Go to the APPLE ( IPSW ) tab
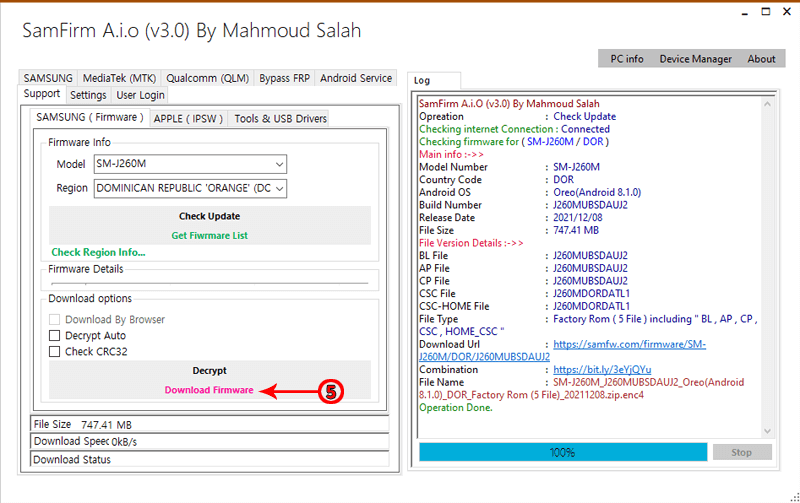 point(189,118)
